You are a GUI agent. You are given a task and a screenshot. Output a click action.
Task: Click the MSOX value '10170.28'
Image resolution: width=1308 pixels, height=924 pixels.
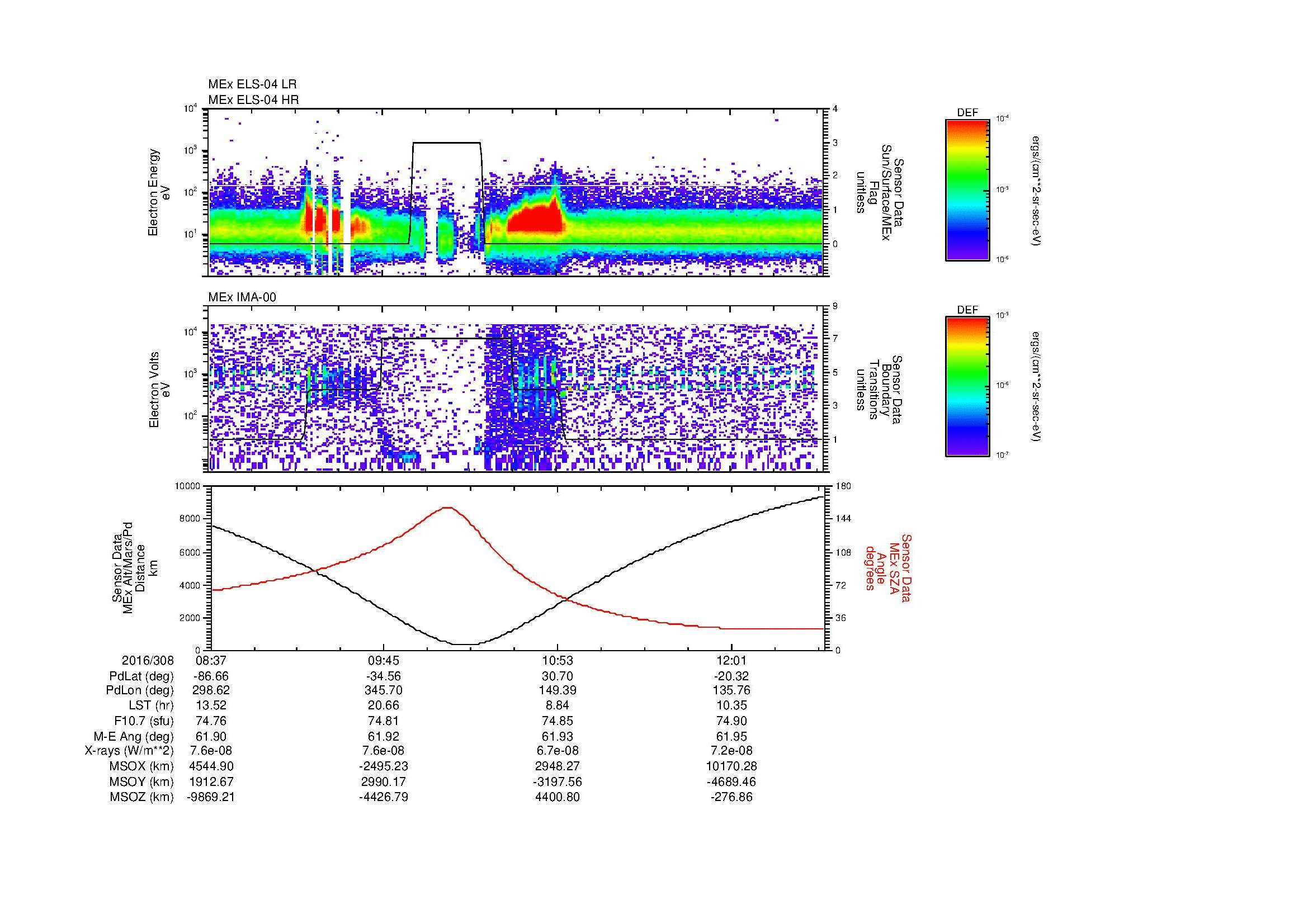[x=731, y=766]
